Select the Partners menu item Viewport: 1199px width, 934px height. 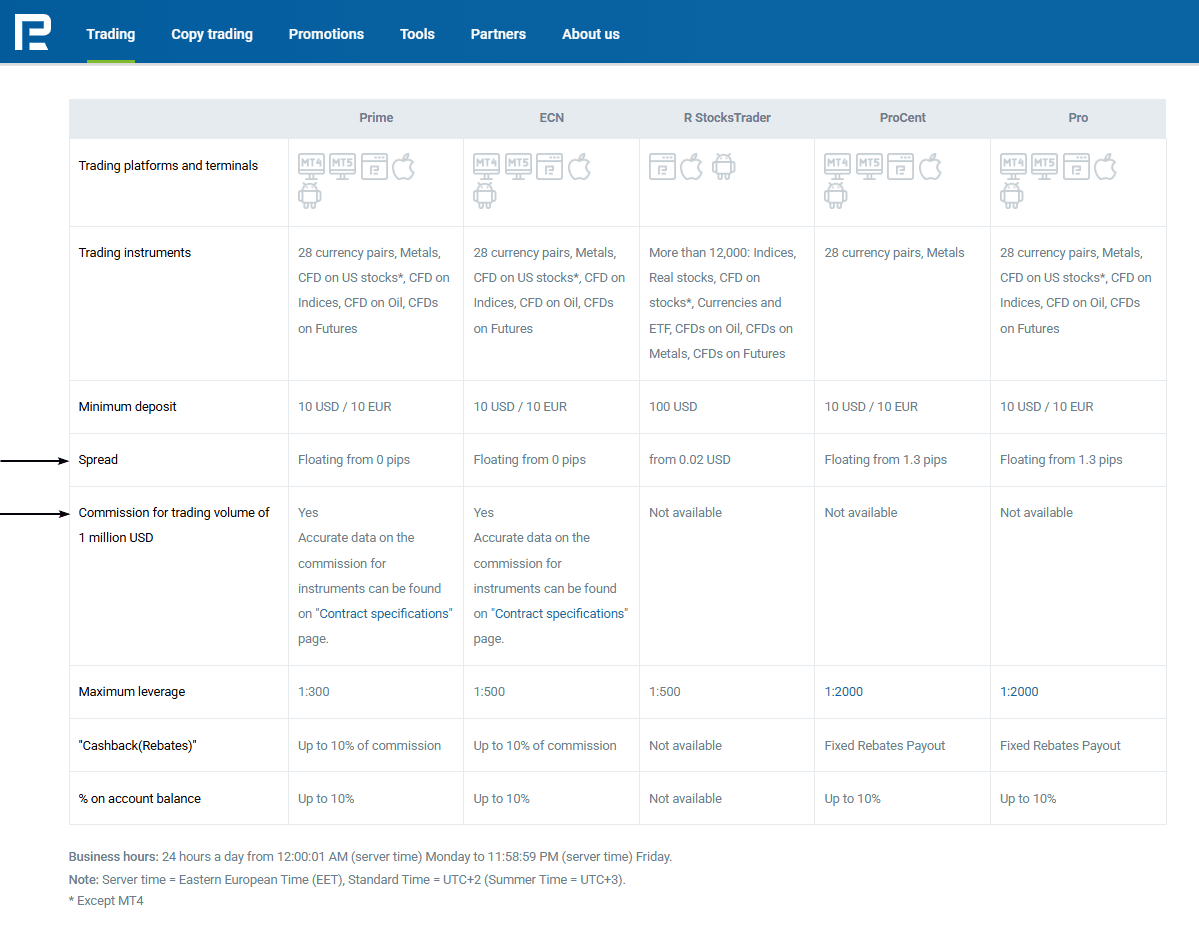coord(499,34)
